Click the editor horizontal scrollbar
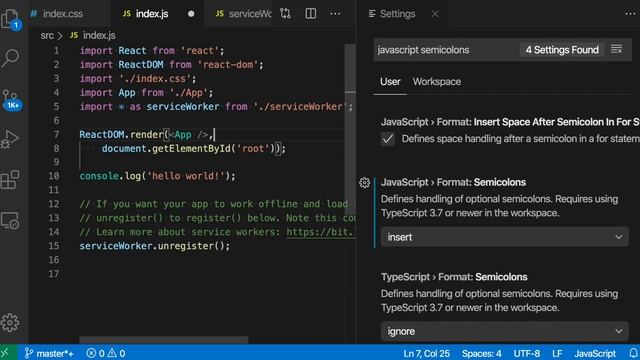Viewport: 640px width, 360px height. [x=164, y=340]
